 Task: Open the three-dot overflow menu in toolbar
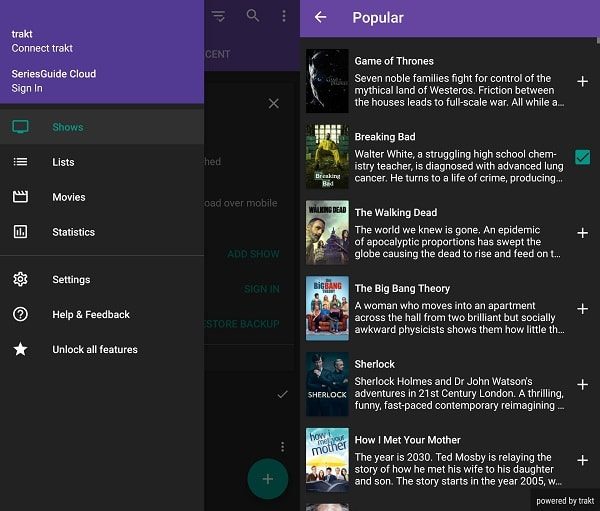(284, 16)
